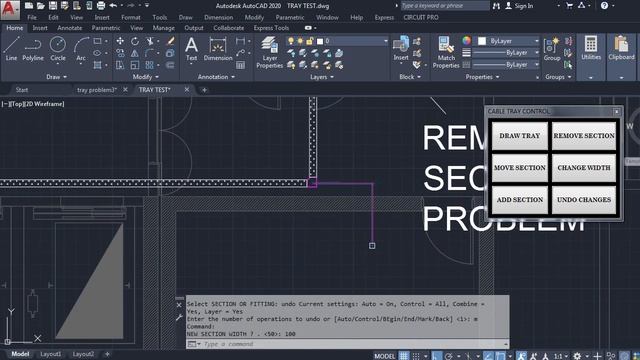The image size is (640, 360).
Task: Toggle object snap tracking in status bar
Action: pos(488,356)
